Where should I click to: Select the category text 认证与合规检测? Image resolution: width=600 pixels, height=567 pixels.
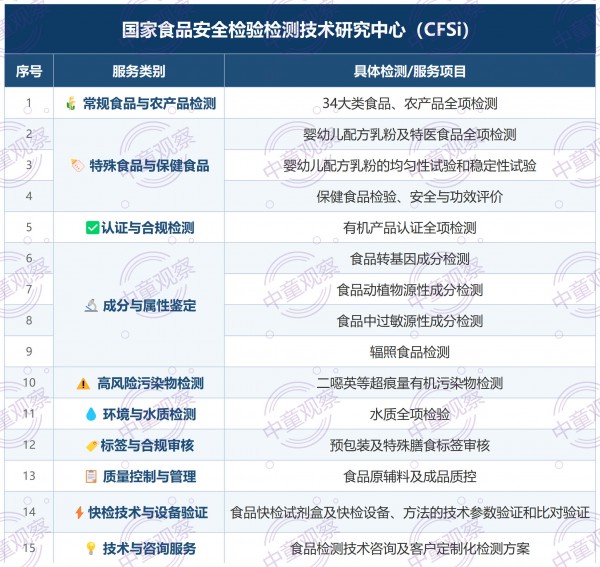pyautogui.click(x=148, y=227)
